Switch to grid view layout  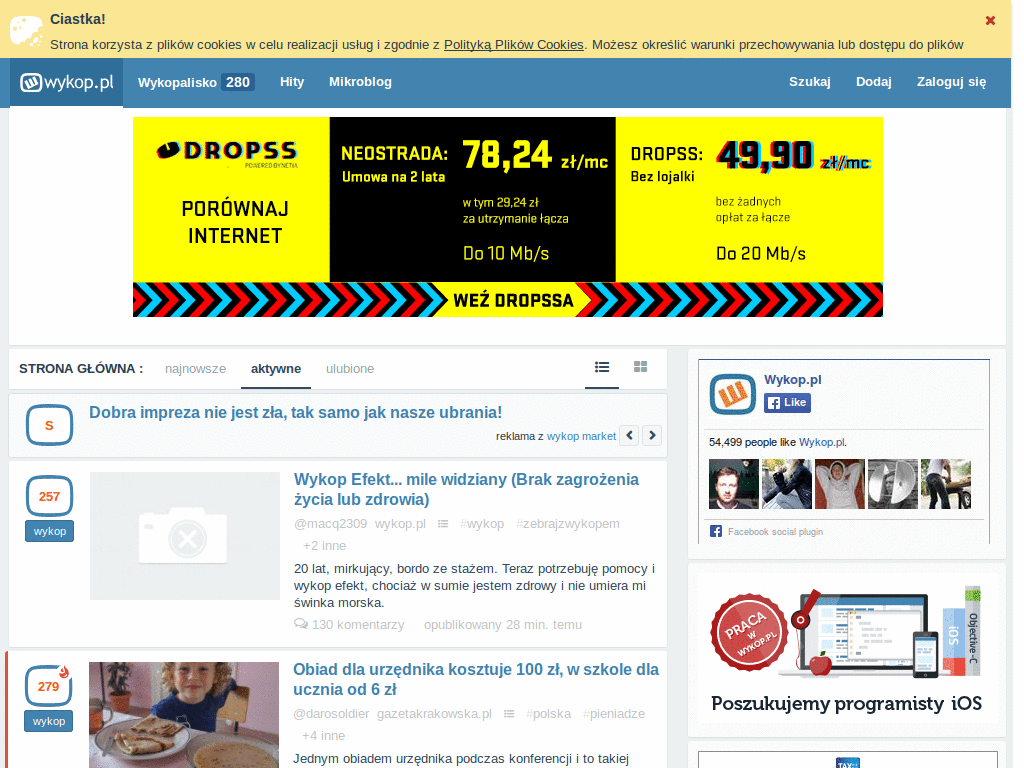tap(641, 367)
